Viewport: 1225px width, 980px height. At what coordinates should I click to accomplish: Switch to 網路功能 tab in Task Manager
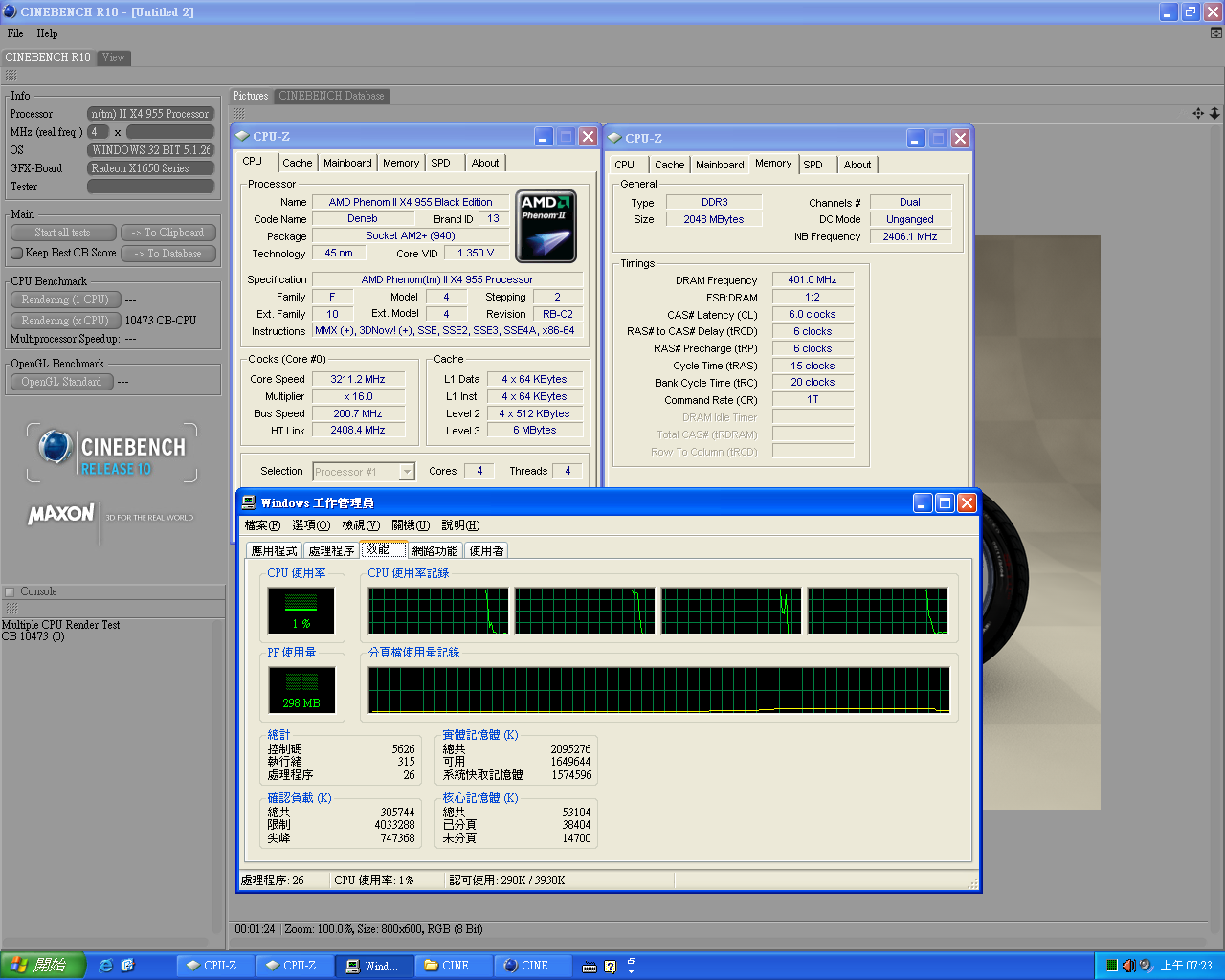point(434,550)
